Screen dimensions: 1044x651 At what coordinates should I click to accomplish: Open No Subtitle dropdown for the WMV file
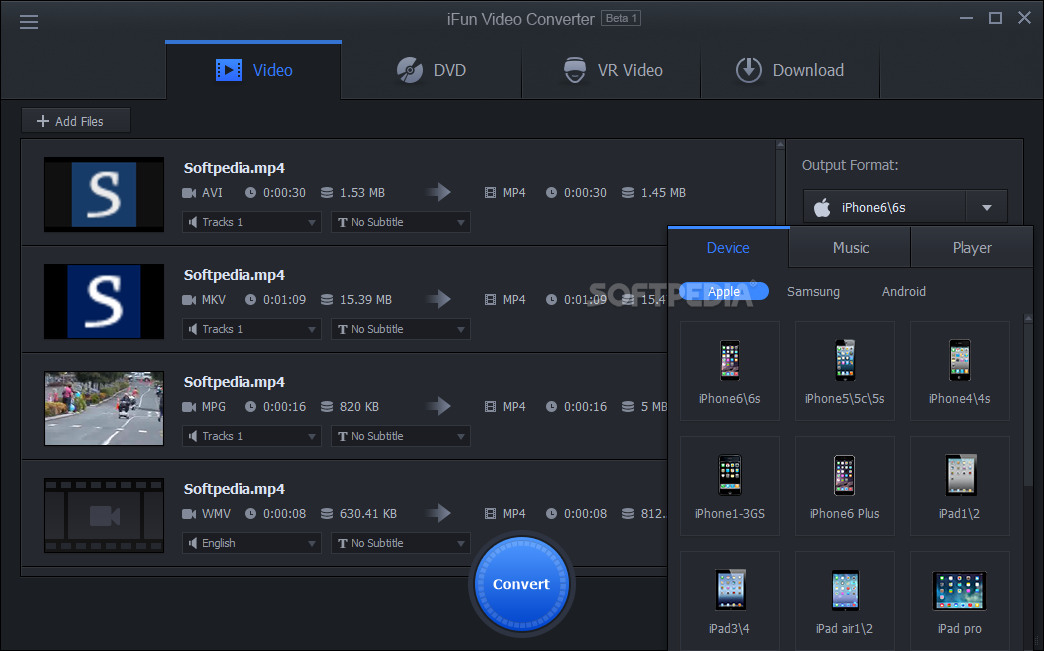click(401, 543)
